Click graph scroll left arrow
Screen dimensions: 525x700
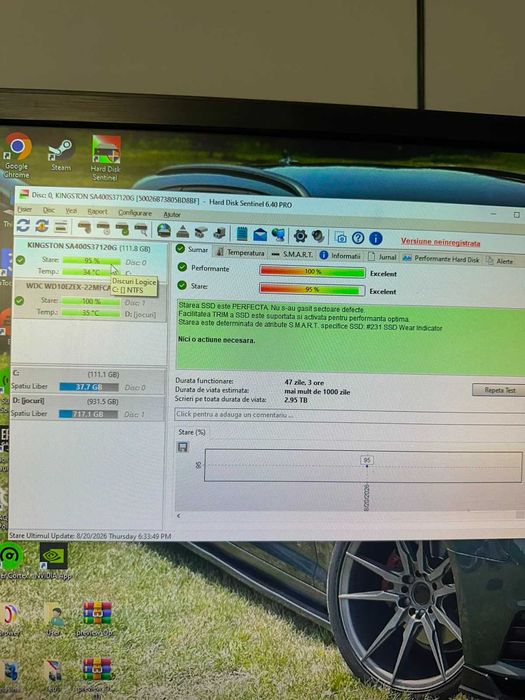pos(179,516)
